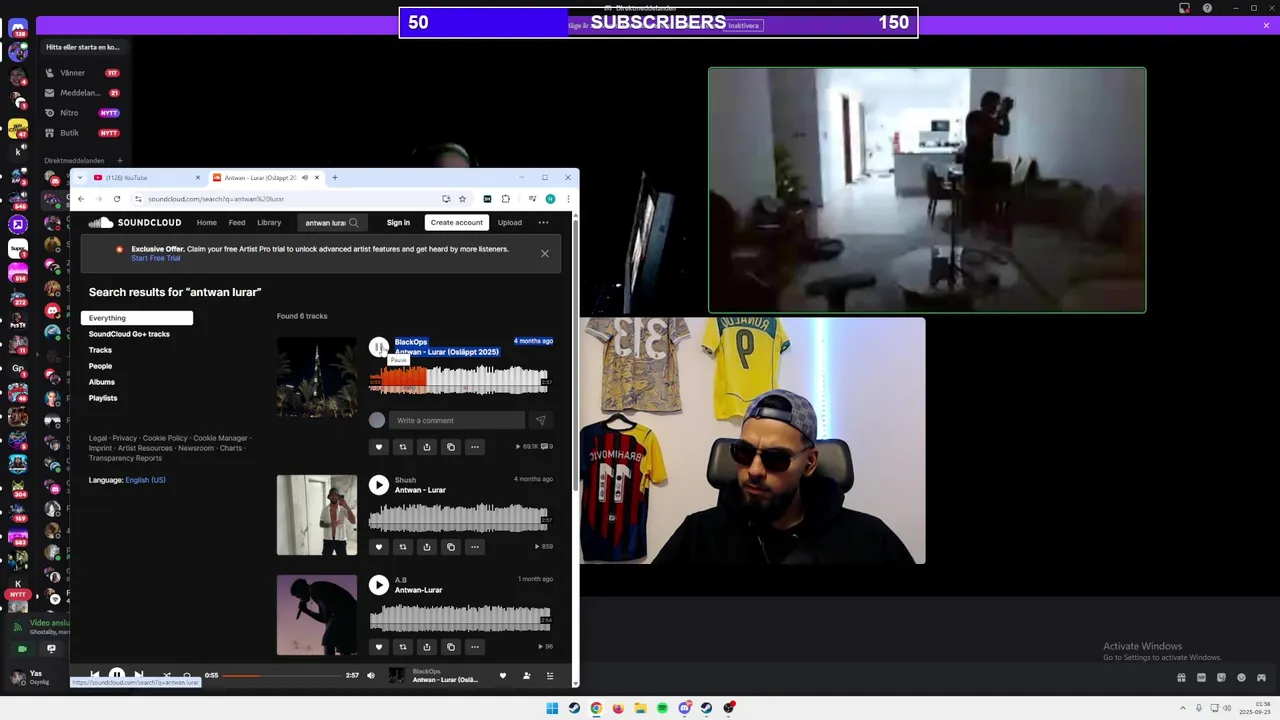1280x720 pixels.
Task: Open Chrome three-dot menu
Action: click(x=567, y=199)
